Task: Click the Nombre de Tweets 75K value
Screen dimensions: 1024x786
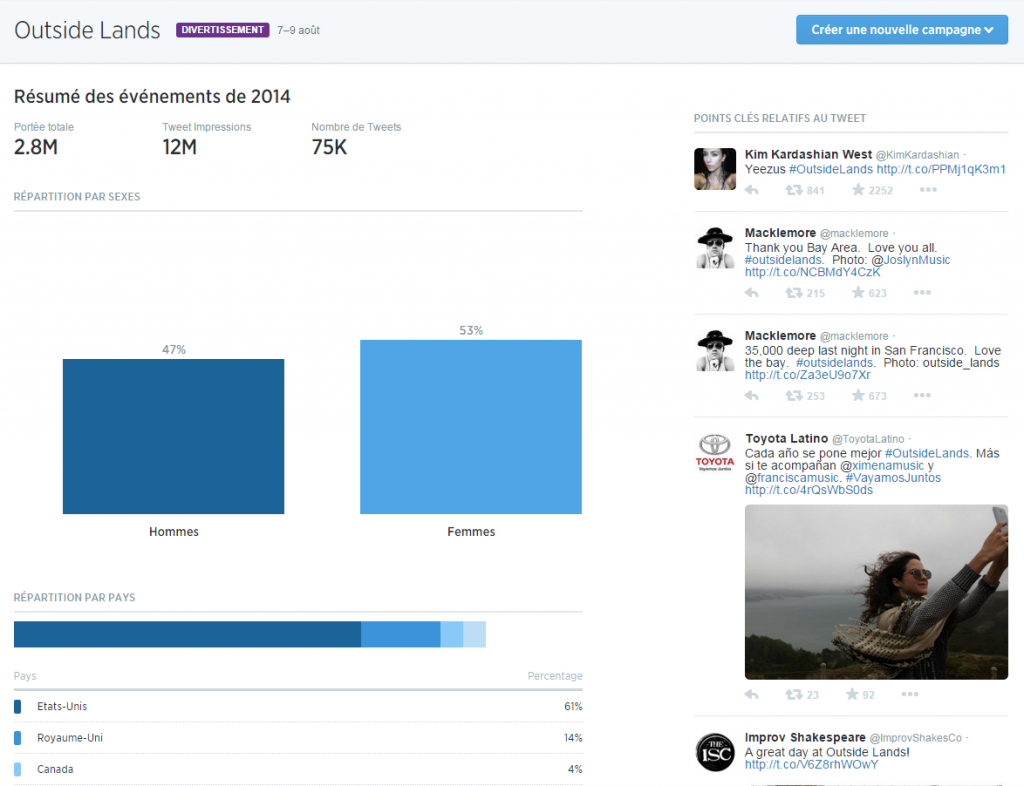Action: coord(329,147)
